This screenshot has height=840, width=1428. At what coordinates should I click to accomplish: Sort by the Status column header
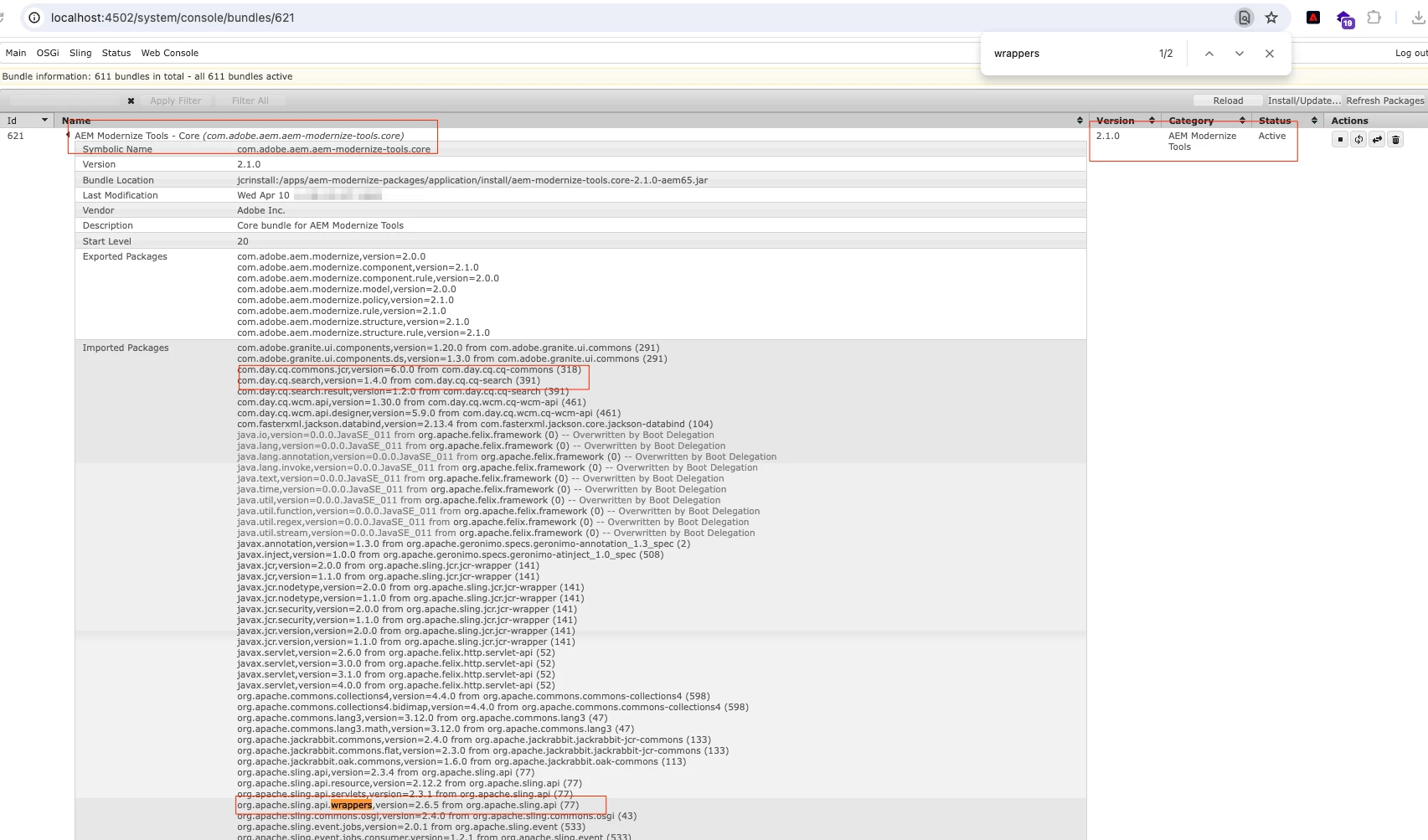pyautogui.click(x=1286, y=121)
